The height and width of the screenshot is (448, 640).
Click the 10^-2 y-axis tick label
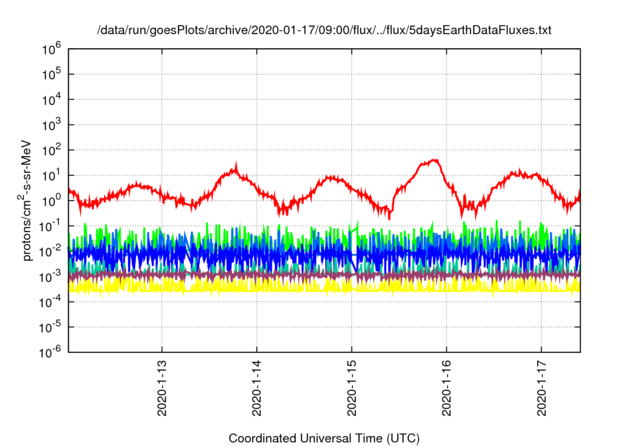pyautogui.click(x=50, y=251)
